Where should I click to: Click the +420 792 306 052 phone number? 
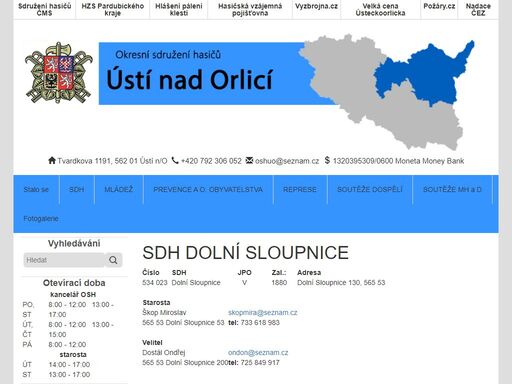tap(211, 161)
